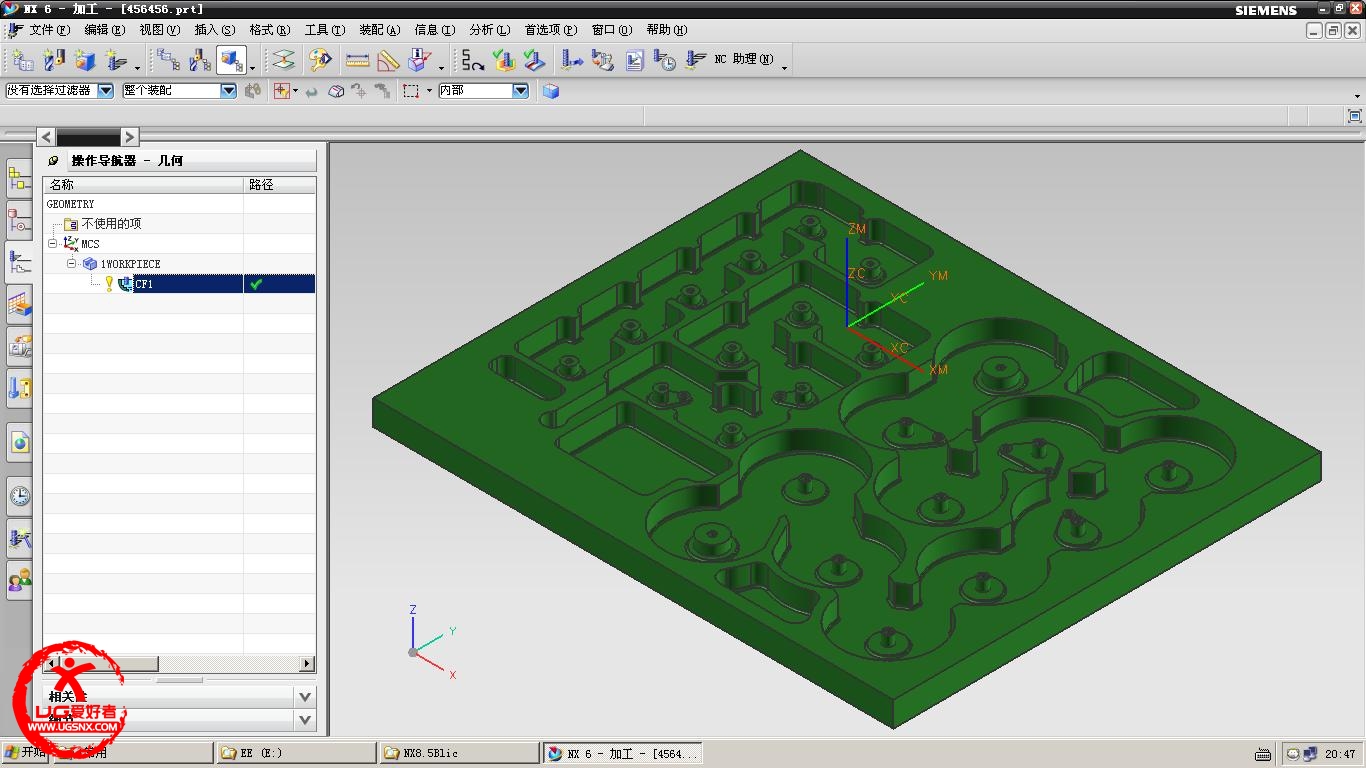Click the color palette display icon
Screen dimensions: 1366x768
point(319,61)
